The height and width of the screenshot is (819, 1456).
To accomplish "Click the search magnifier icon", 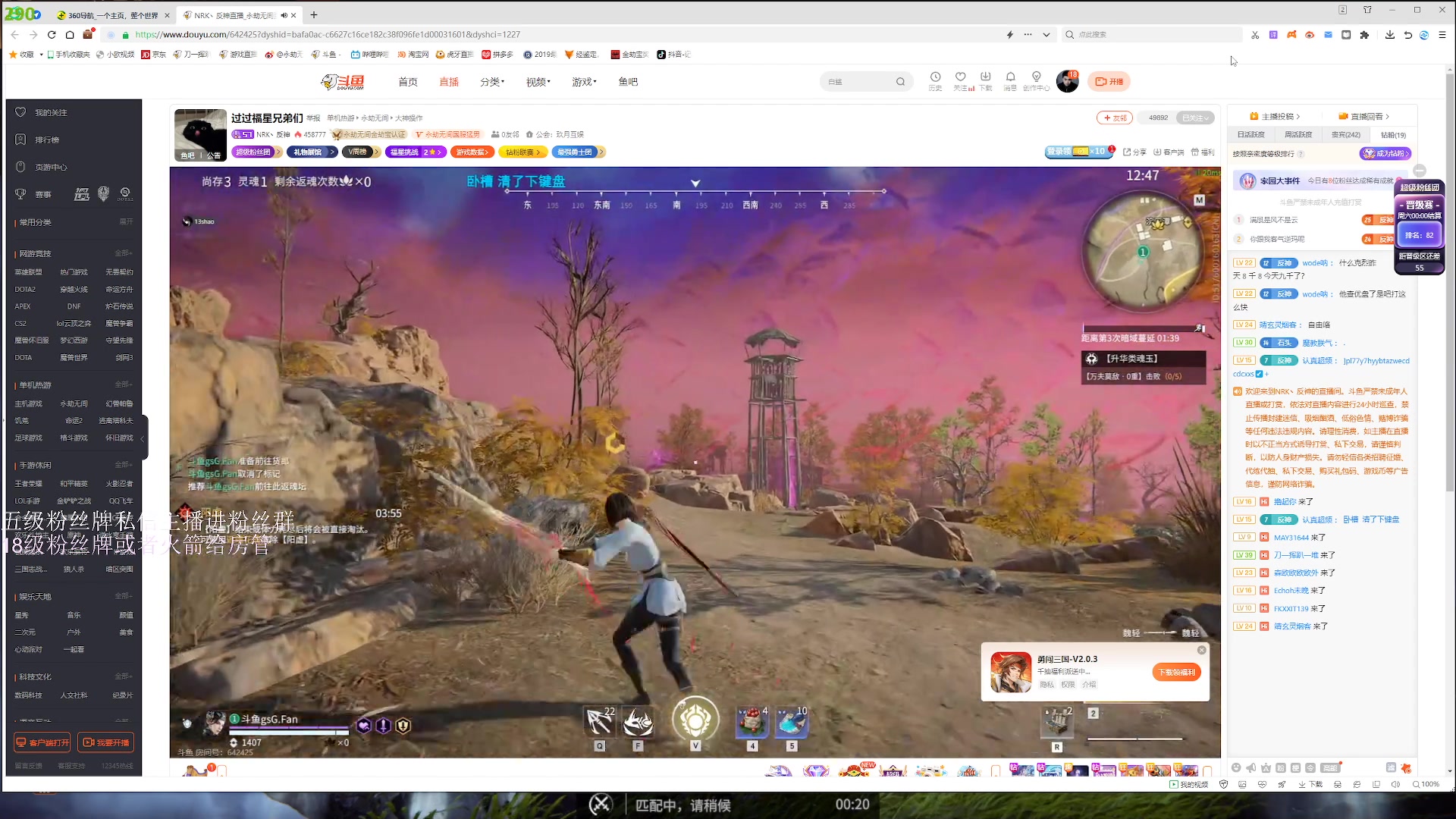I will [900, 82].
